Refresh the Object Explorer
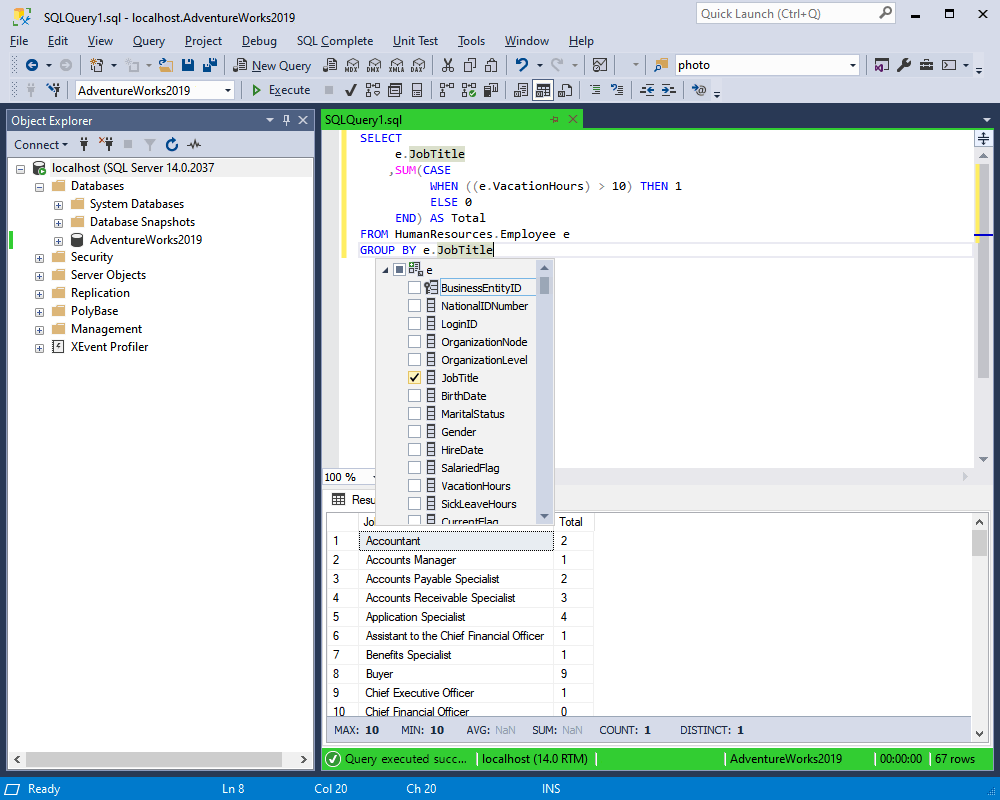The width and height of the screenshot is (1000, 800). click(171, 144)
